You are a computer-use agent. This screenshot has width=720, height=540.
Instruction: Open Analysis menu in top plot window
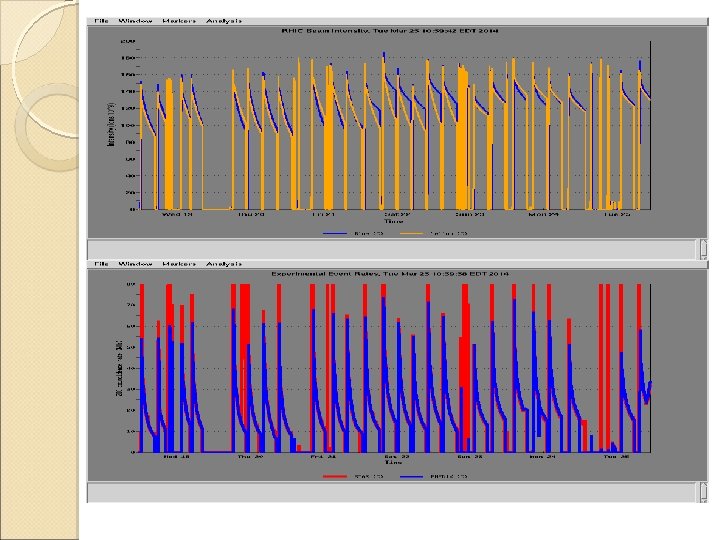tap(224, 21)
